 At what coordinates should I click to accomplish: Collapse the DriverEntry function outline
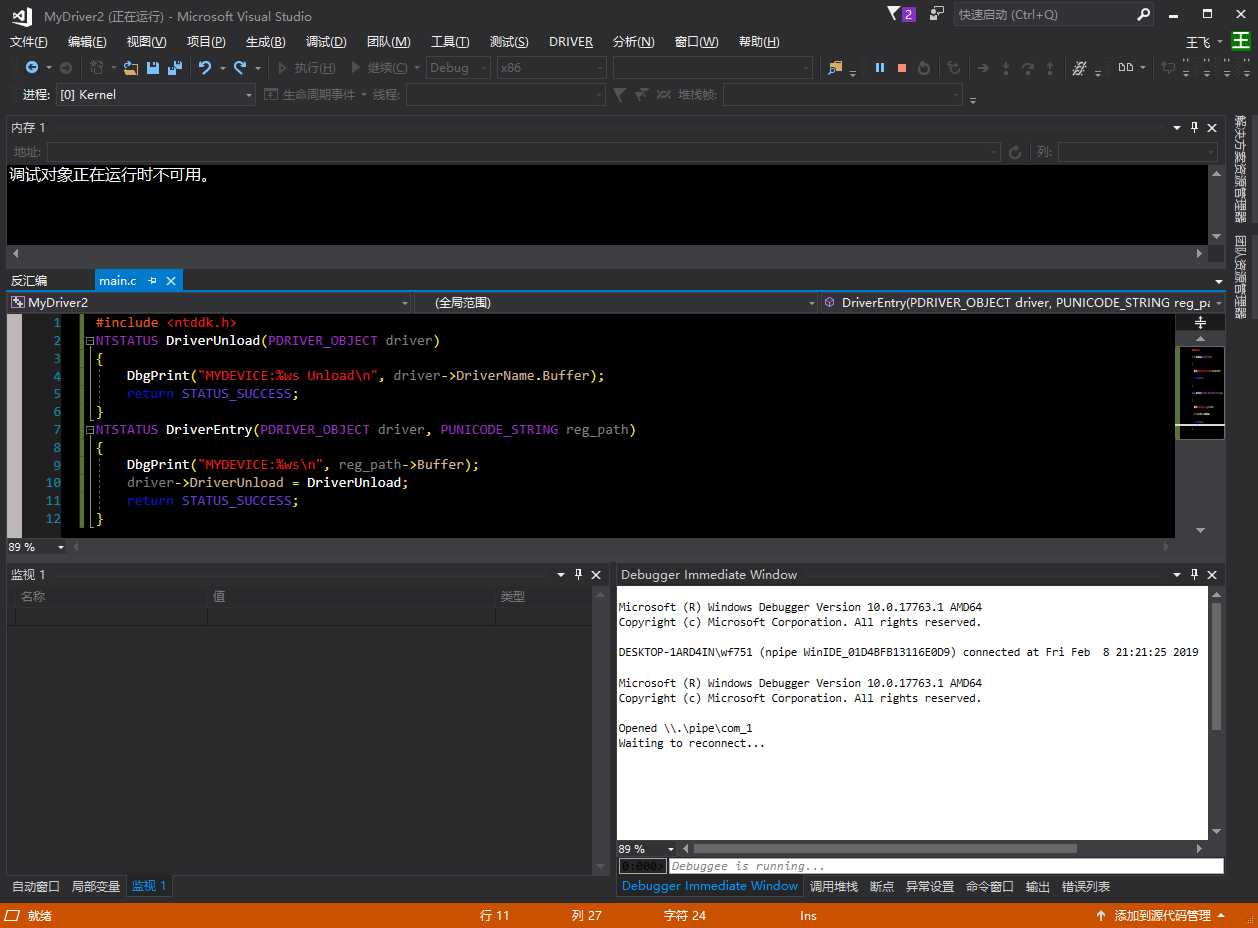[90, 430]
